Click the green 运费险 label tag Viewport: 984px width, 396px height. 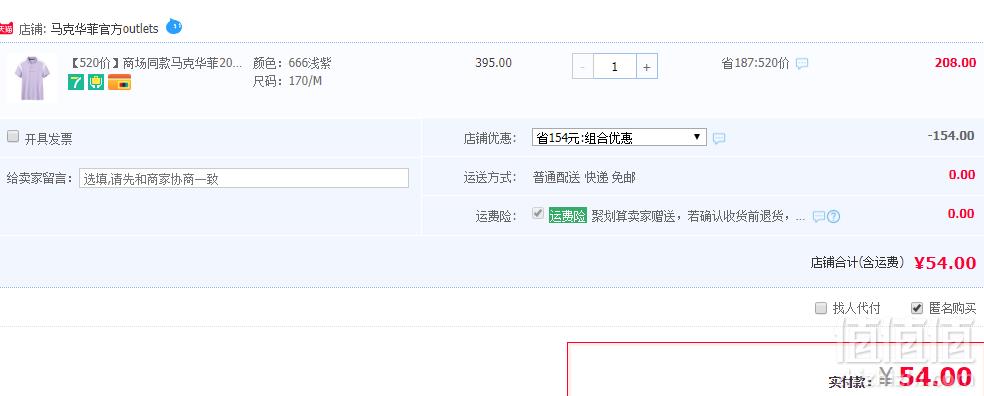[x=567, y=216]
